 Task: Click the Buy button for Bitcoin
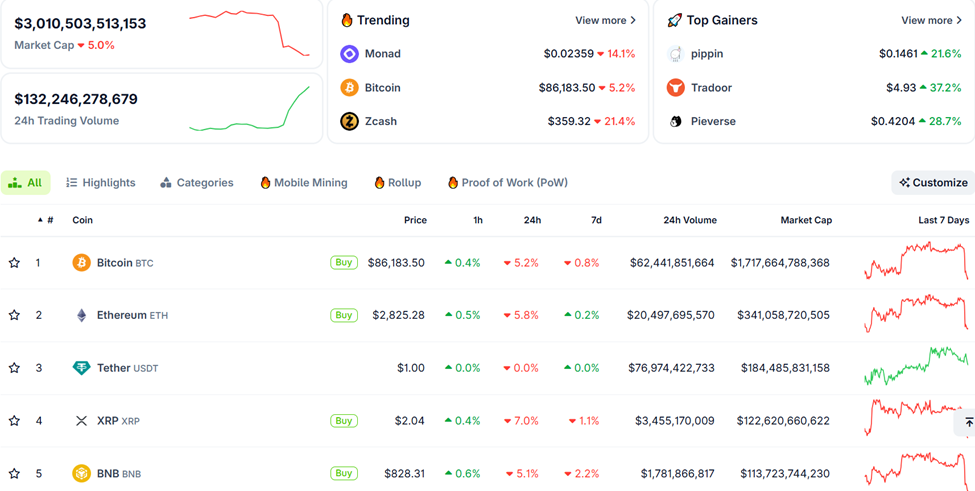click(x=343, y=263)
